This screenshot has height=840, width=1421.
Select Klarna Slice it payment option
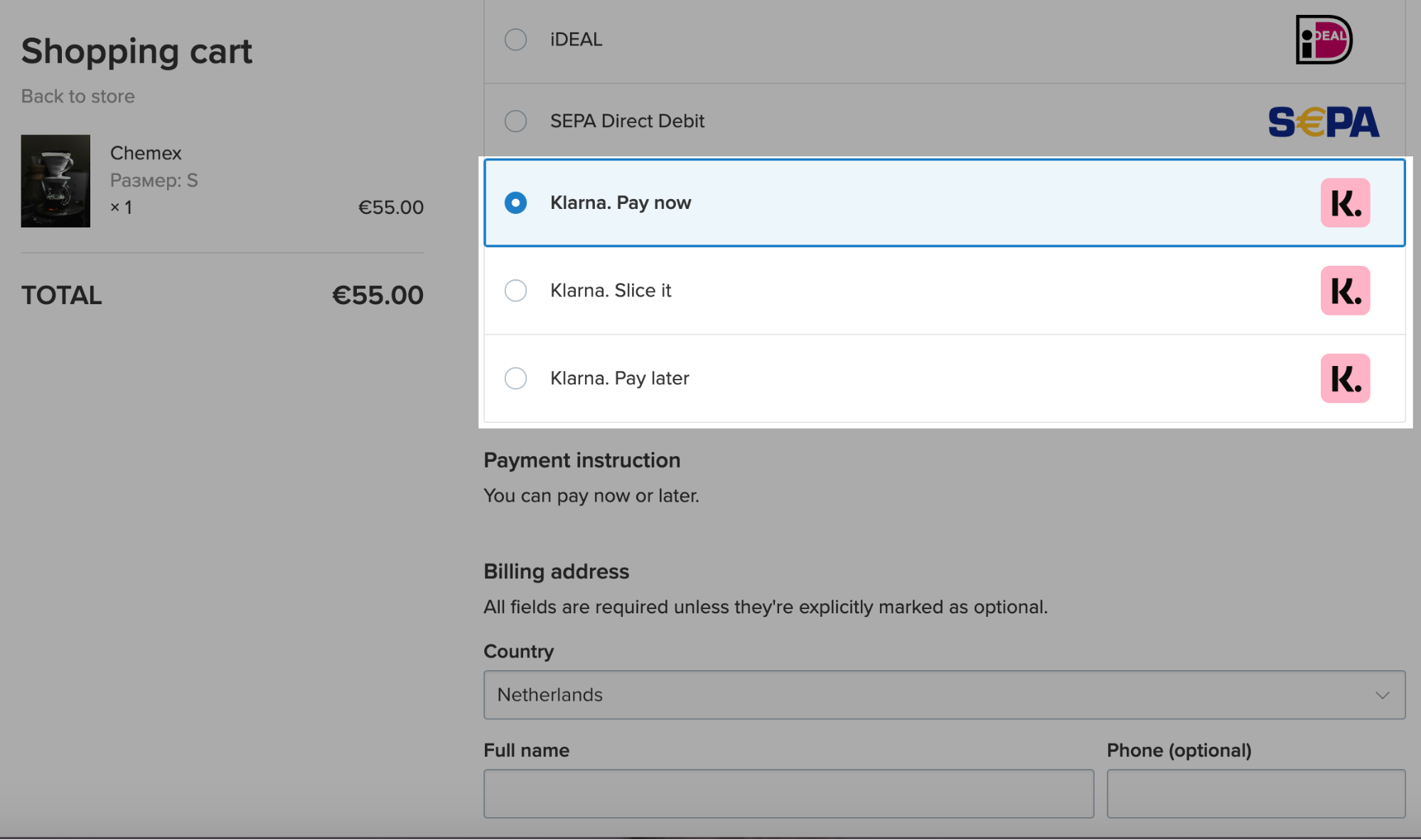coord(515,291)
